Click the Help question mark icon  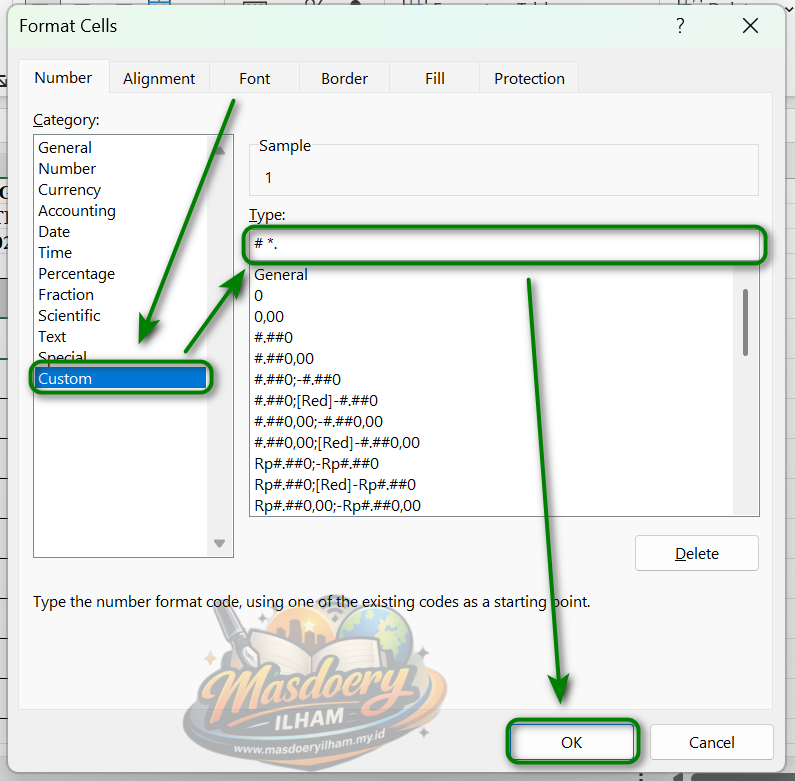680,27
